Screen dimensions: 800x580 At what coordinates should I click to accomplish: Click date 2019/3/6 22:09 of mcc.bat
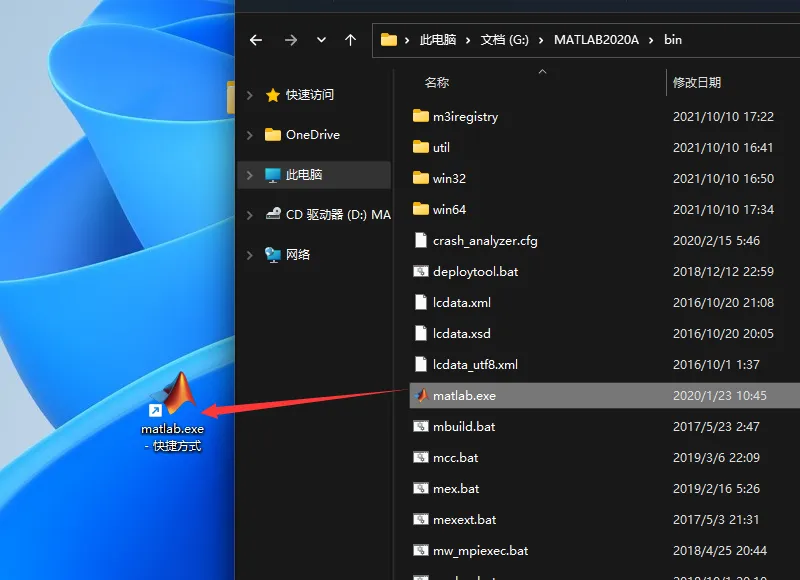click(716, 458)
